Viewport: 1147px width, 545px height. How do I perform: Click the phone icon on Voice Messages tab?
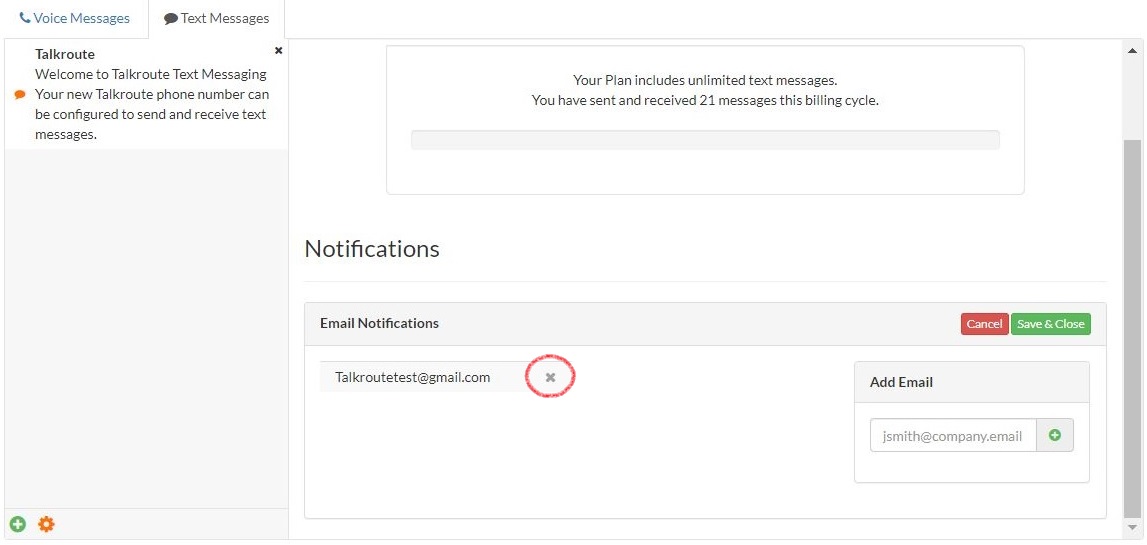point(25,18)
